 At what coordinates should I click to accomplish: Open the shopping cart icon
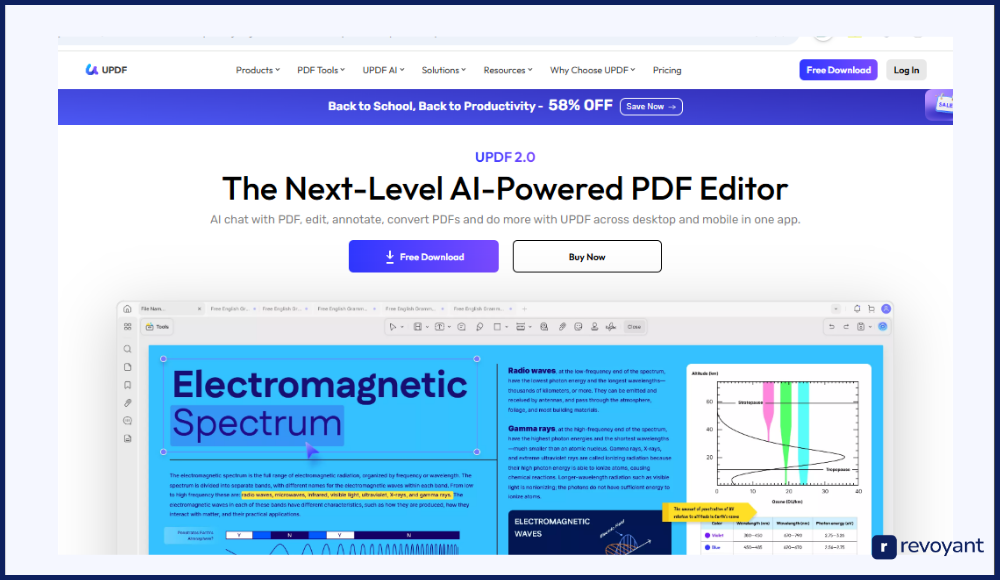[x=871, y=309]
